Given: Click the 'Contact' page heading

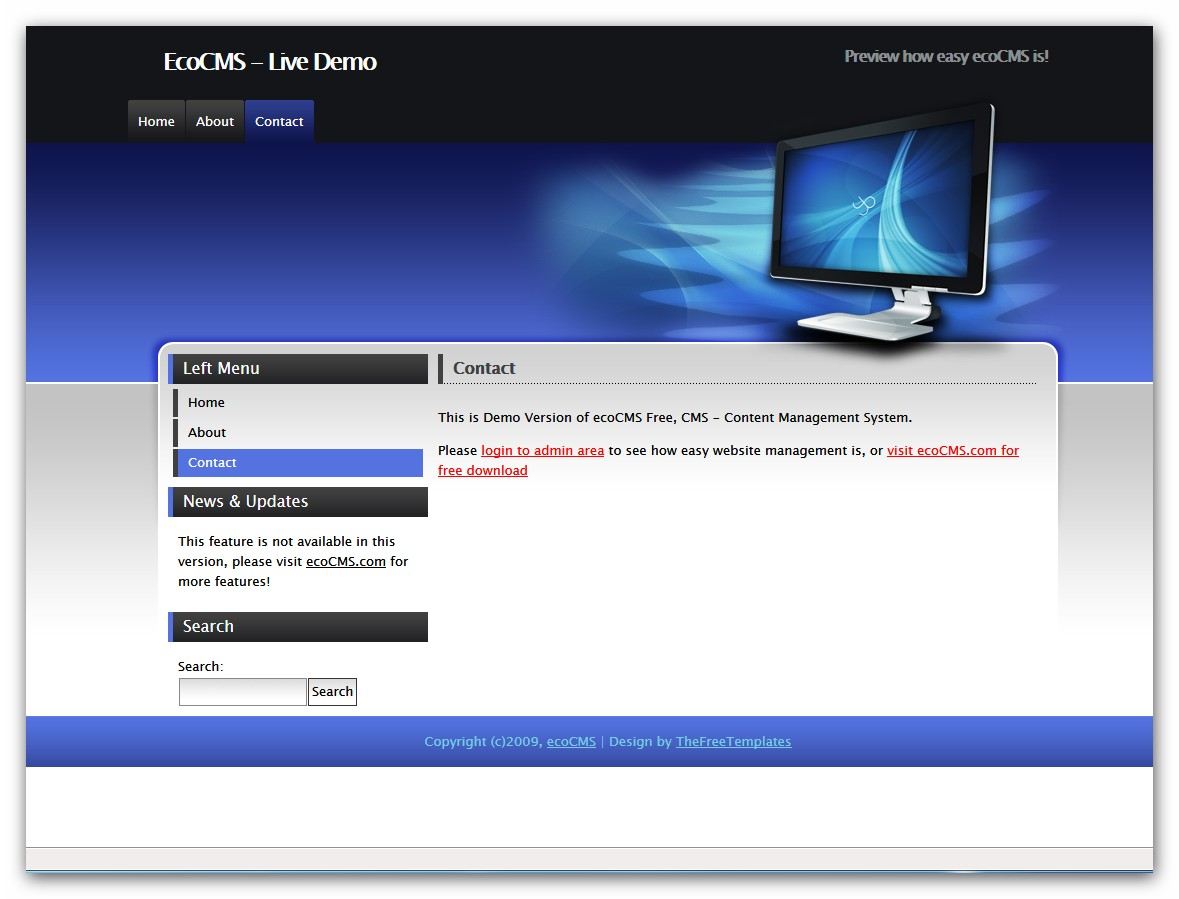Looking at the screenshot, I should click(484, 368).
